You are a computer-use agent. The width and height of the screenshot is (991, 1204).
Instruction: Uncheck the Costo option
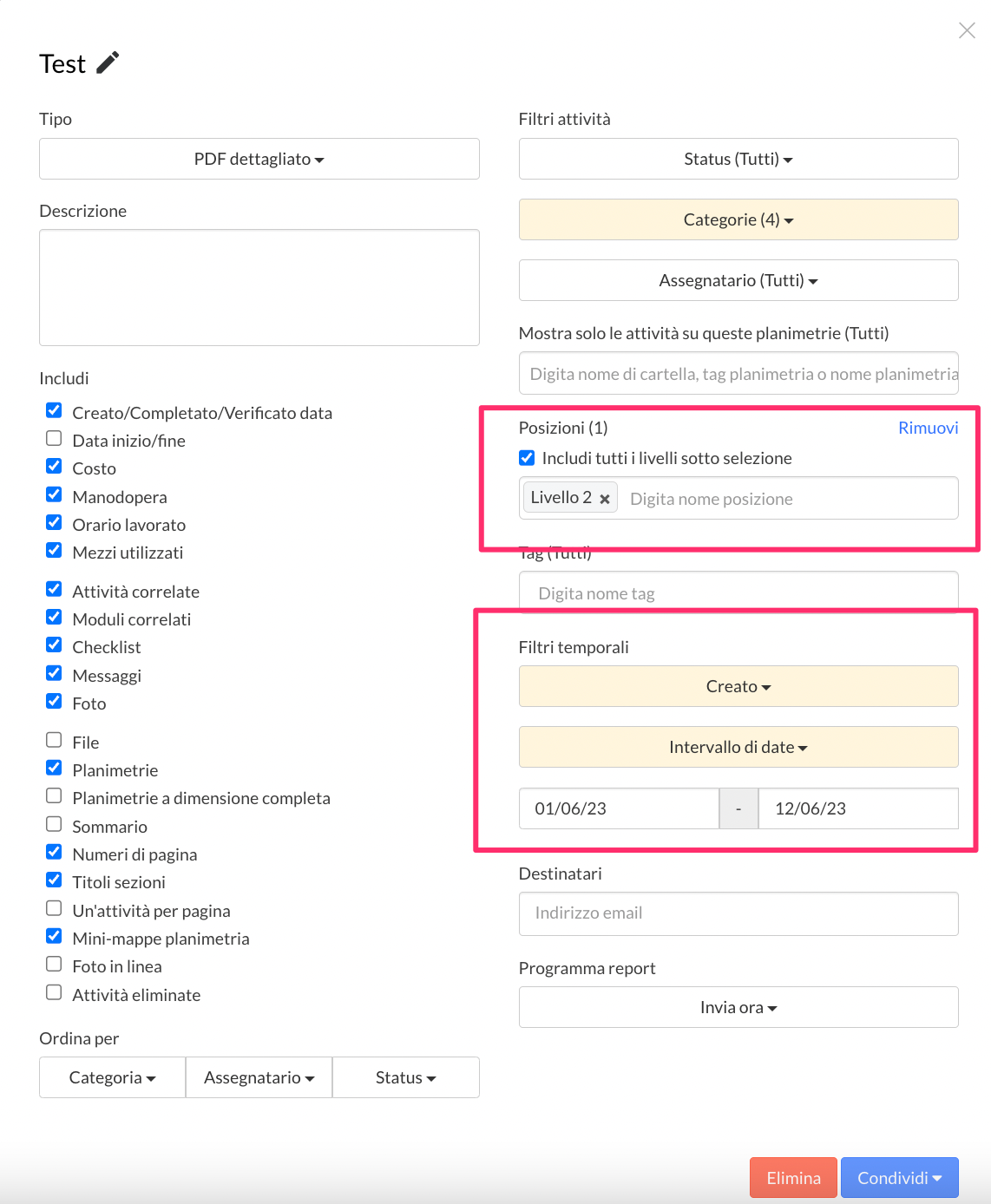[54, 467]
